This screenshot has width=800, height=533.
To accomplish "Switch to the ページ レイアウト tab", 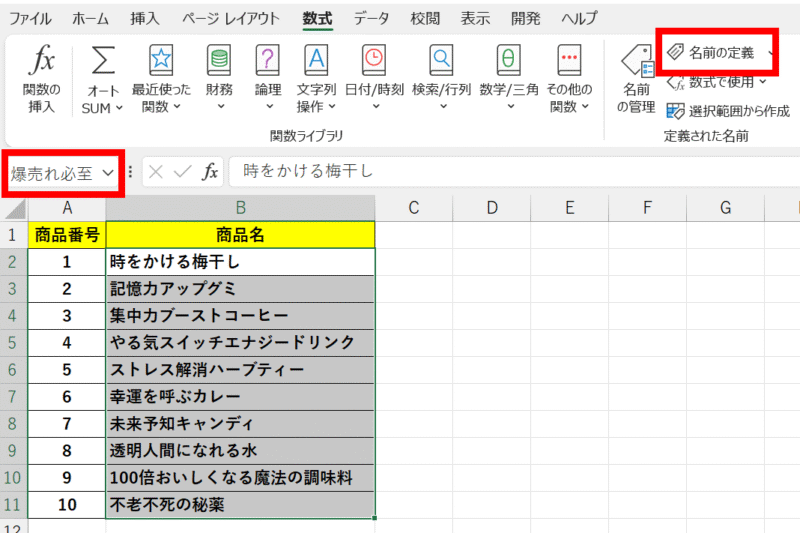I will click(x=231, y=19).
